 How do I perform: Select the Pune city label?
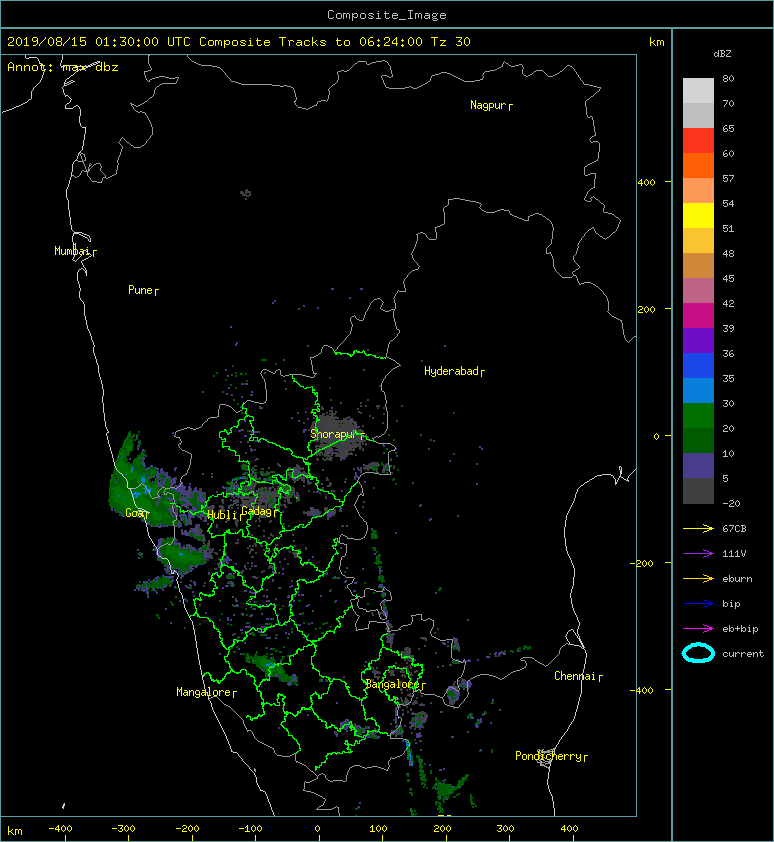[140, 290]
